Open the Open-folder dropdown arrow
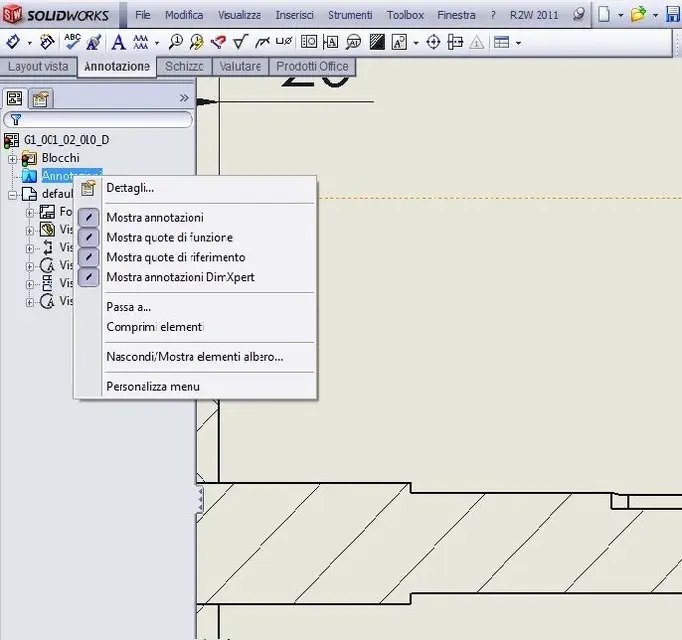The width and height of the screenshot is (682, 640). pos(655,16)
